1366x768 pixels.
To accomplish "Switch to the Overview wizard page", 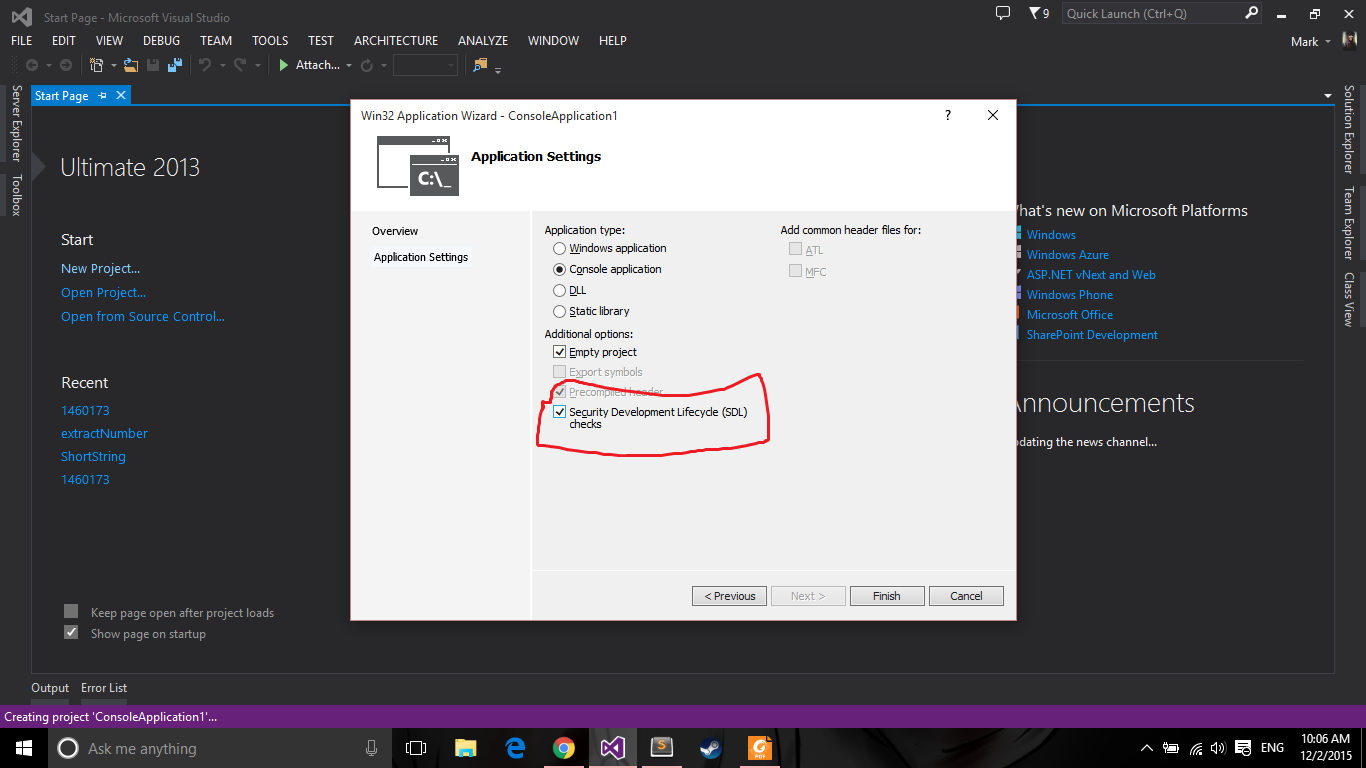I will click(x=395, y=231).
